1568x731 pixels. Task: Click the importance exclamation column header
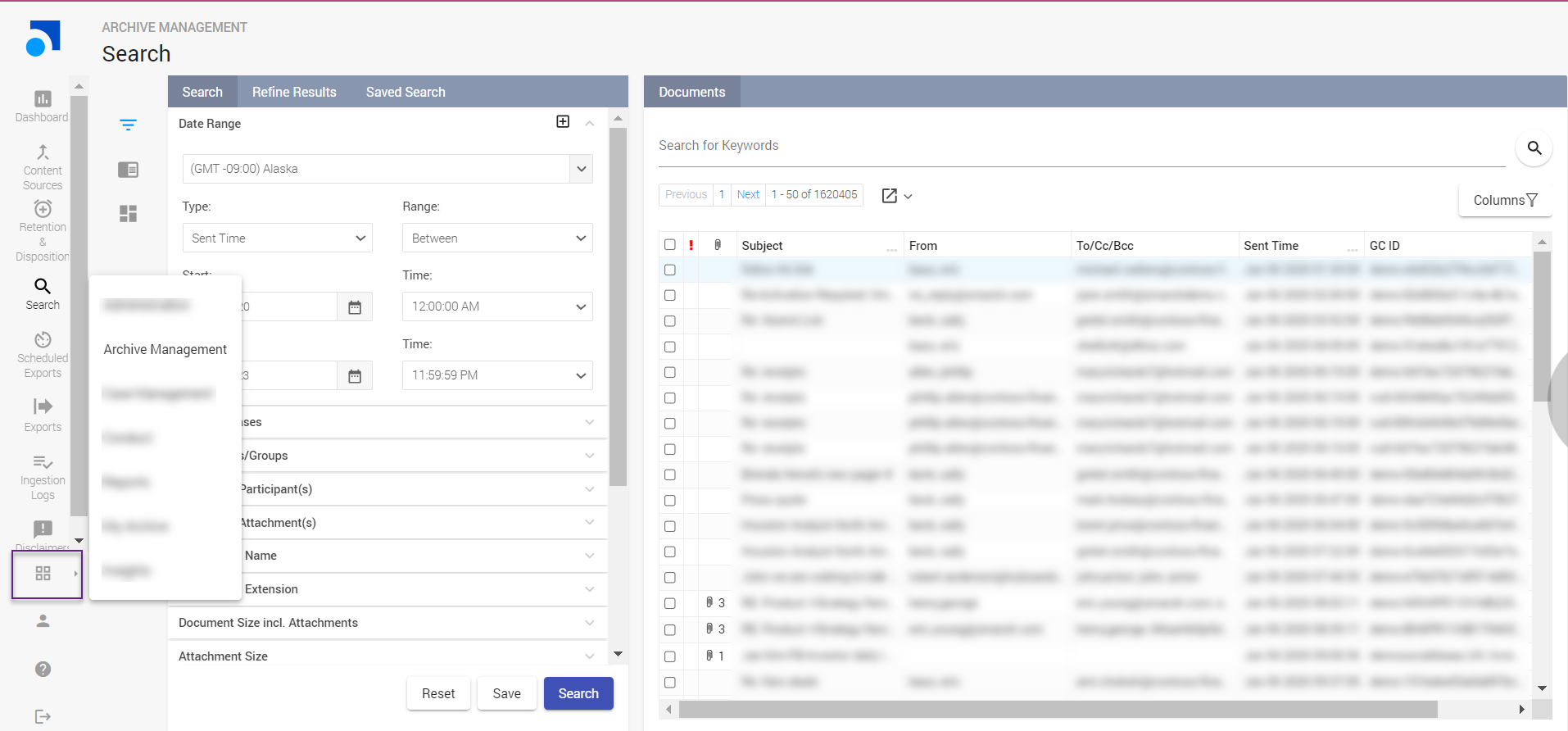691,245
